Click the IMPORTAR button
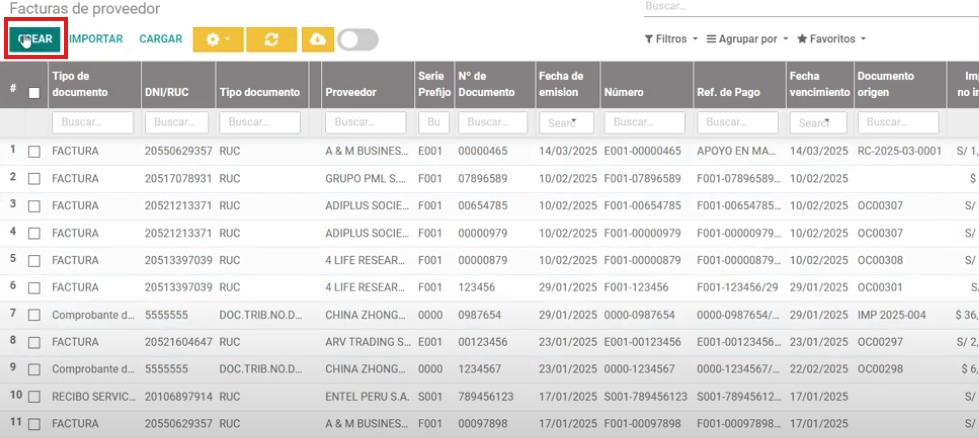 click(x=96, y=39)
